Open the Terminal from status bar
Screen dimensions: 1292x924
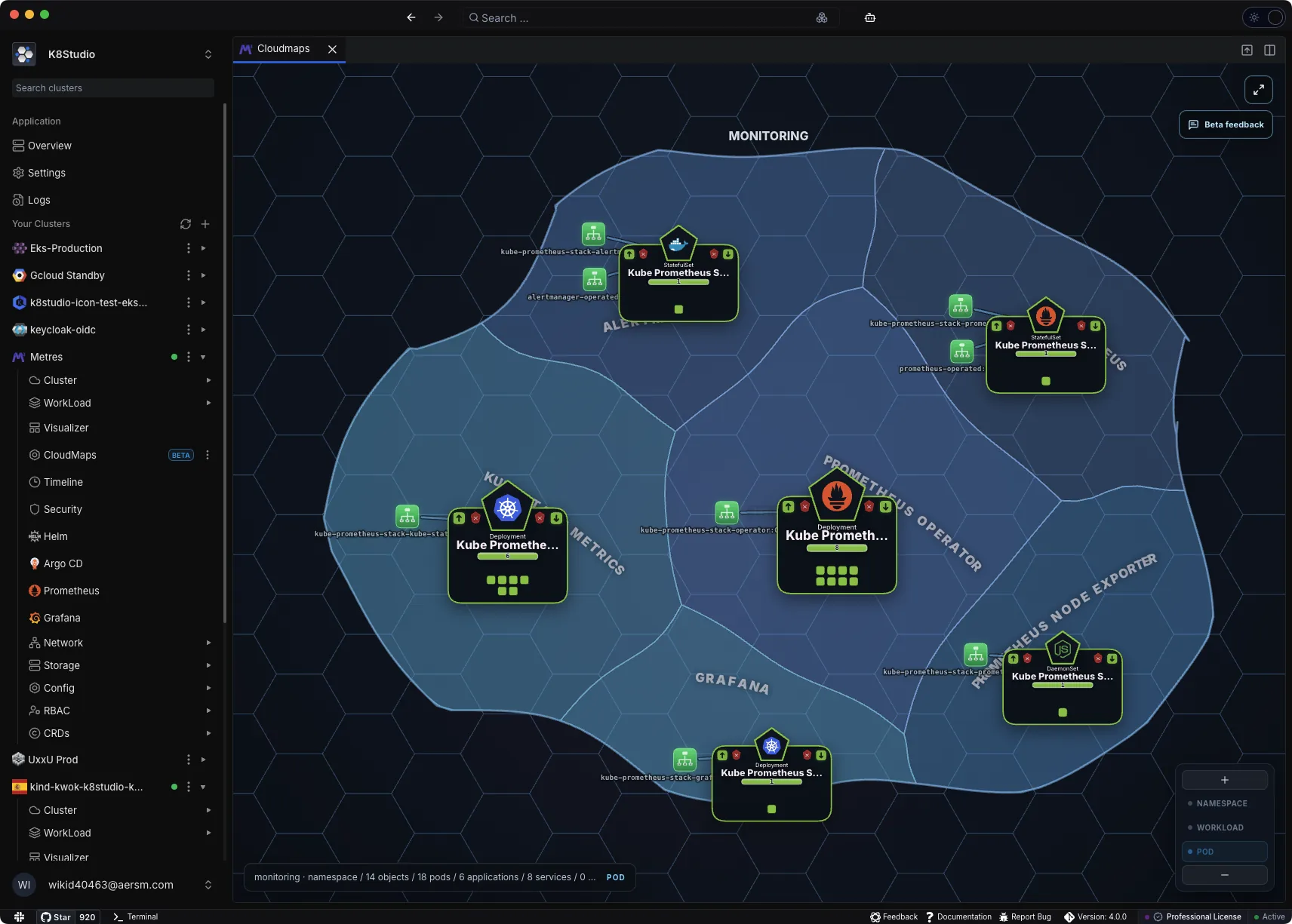[136, 916]
